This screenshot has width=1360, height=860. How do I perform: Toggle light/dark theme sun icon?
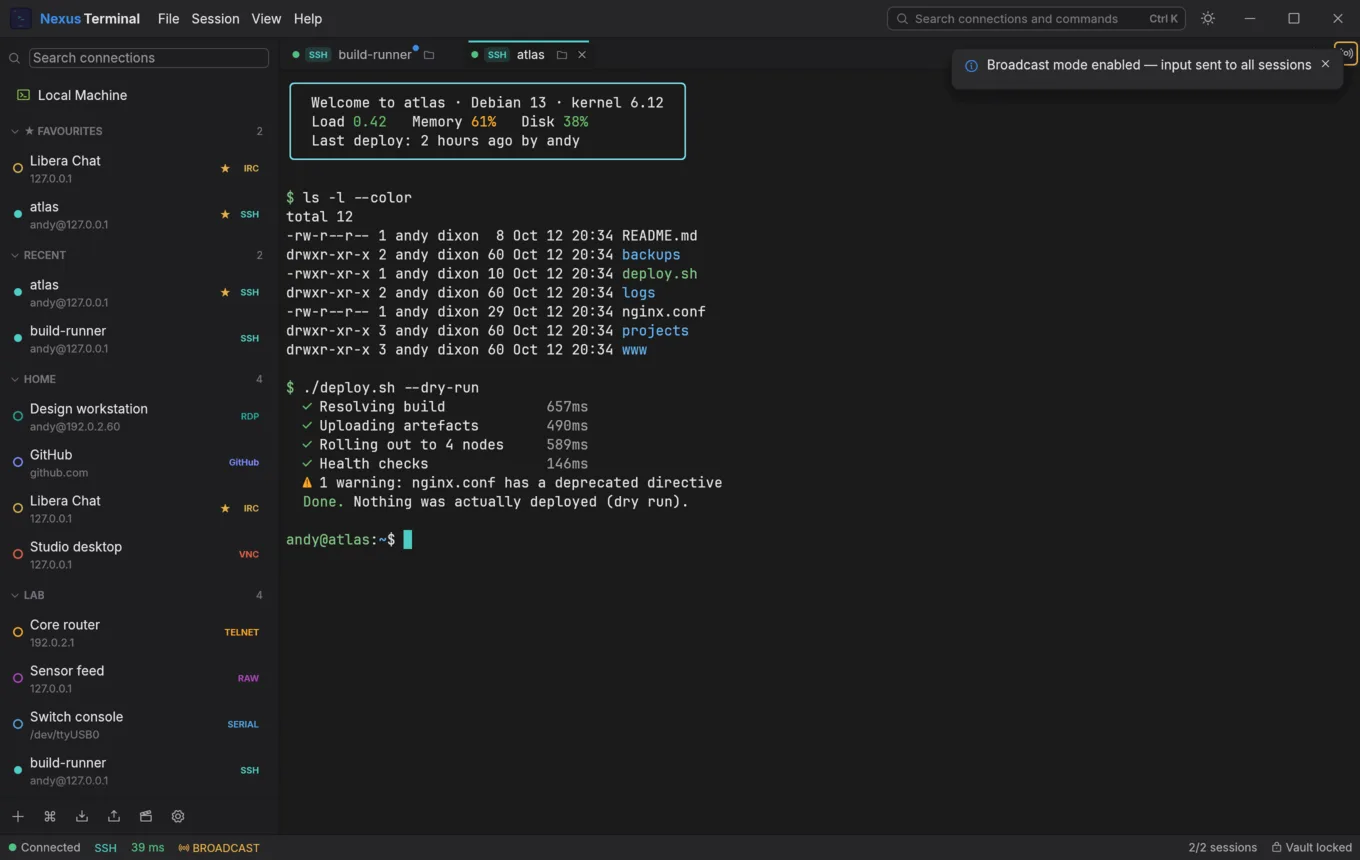point(1208,18)
